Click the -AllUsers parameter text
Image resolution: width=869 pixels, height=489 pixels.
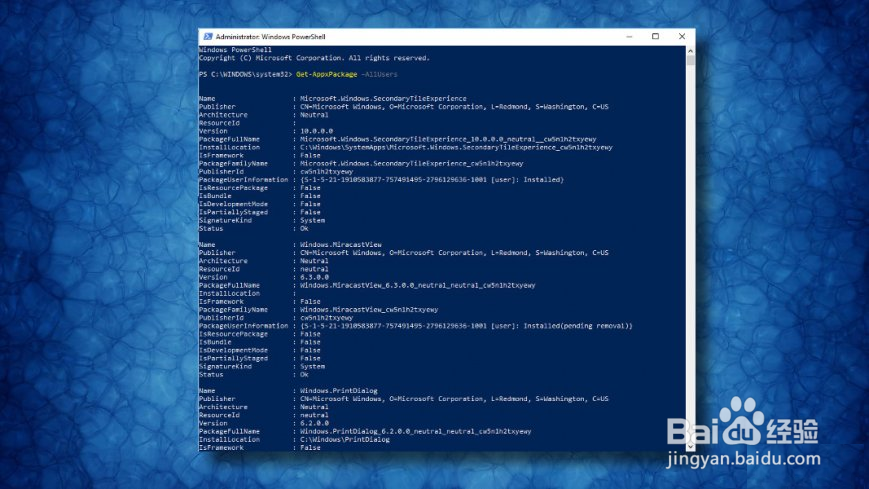[380, 74]
